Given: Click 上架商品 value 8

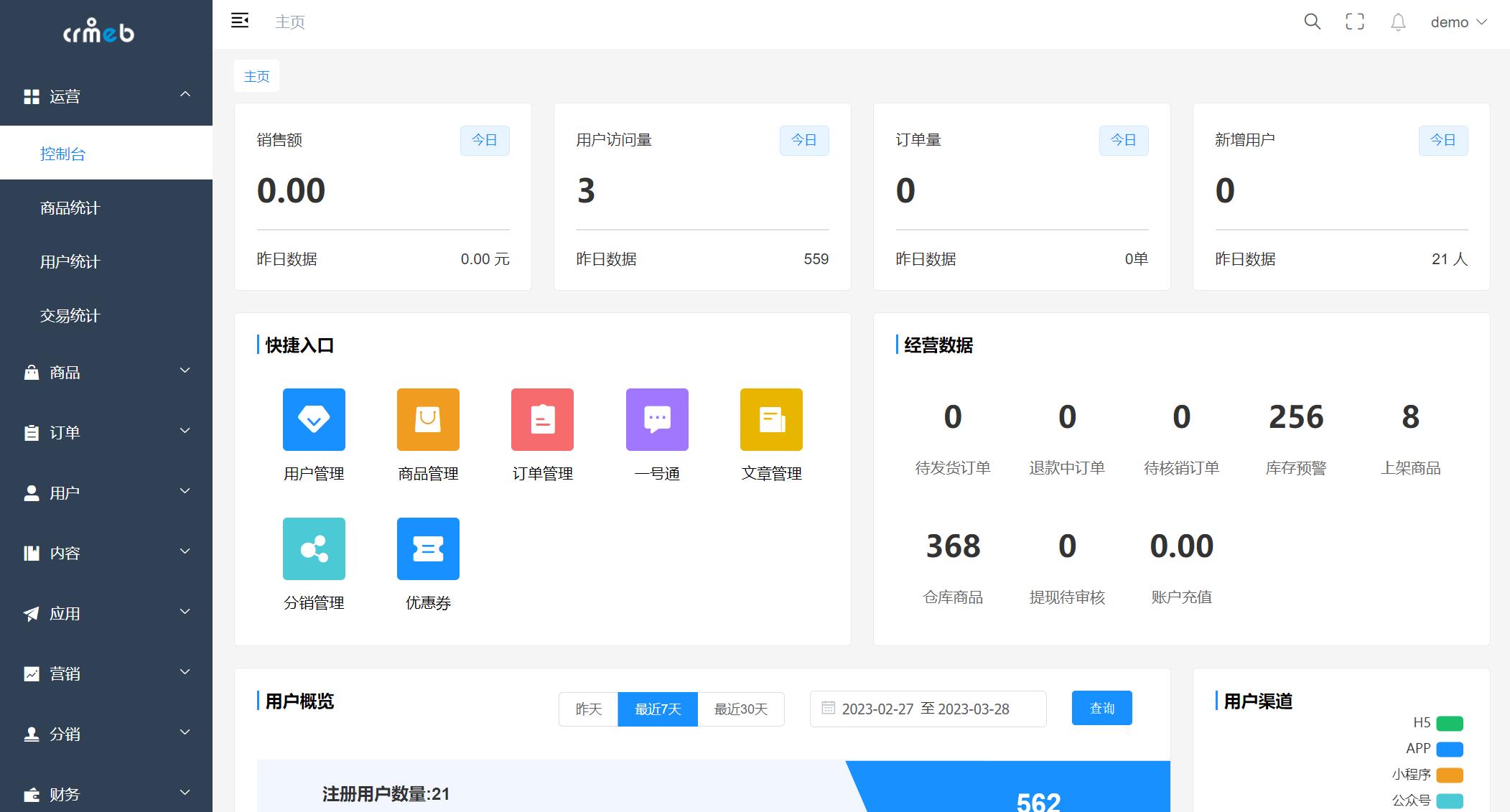Looking at the screenshot, I should click(1410, 416).
